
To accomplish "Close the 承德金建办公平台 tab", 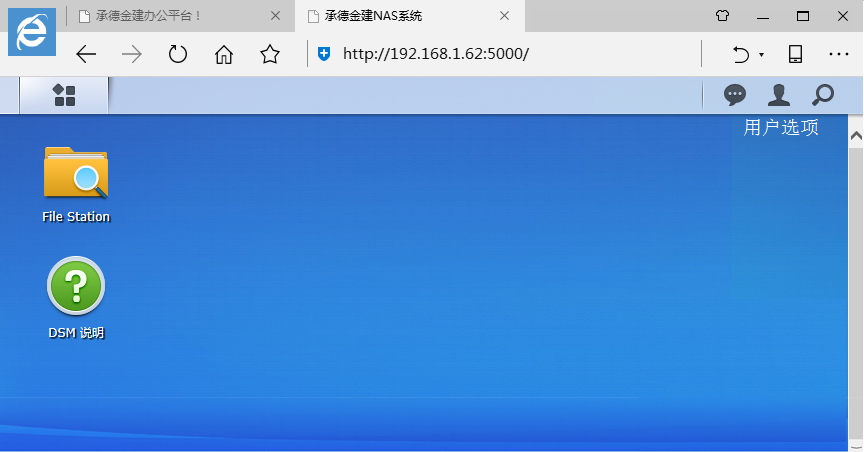I will tap(276, 16).
